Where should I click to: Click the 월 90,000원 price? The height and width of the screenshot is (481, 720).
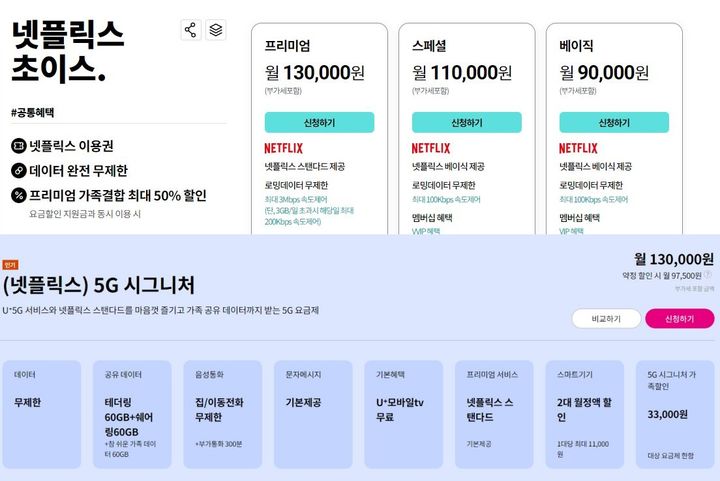pyautogui.click(x=604, y=73)
